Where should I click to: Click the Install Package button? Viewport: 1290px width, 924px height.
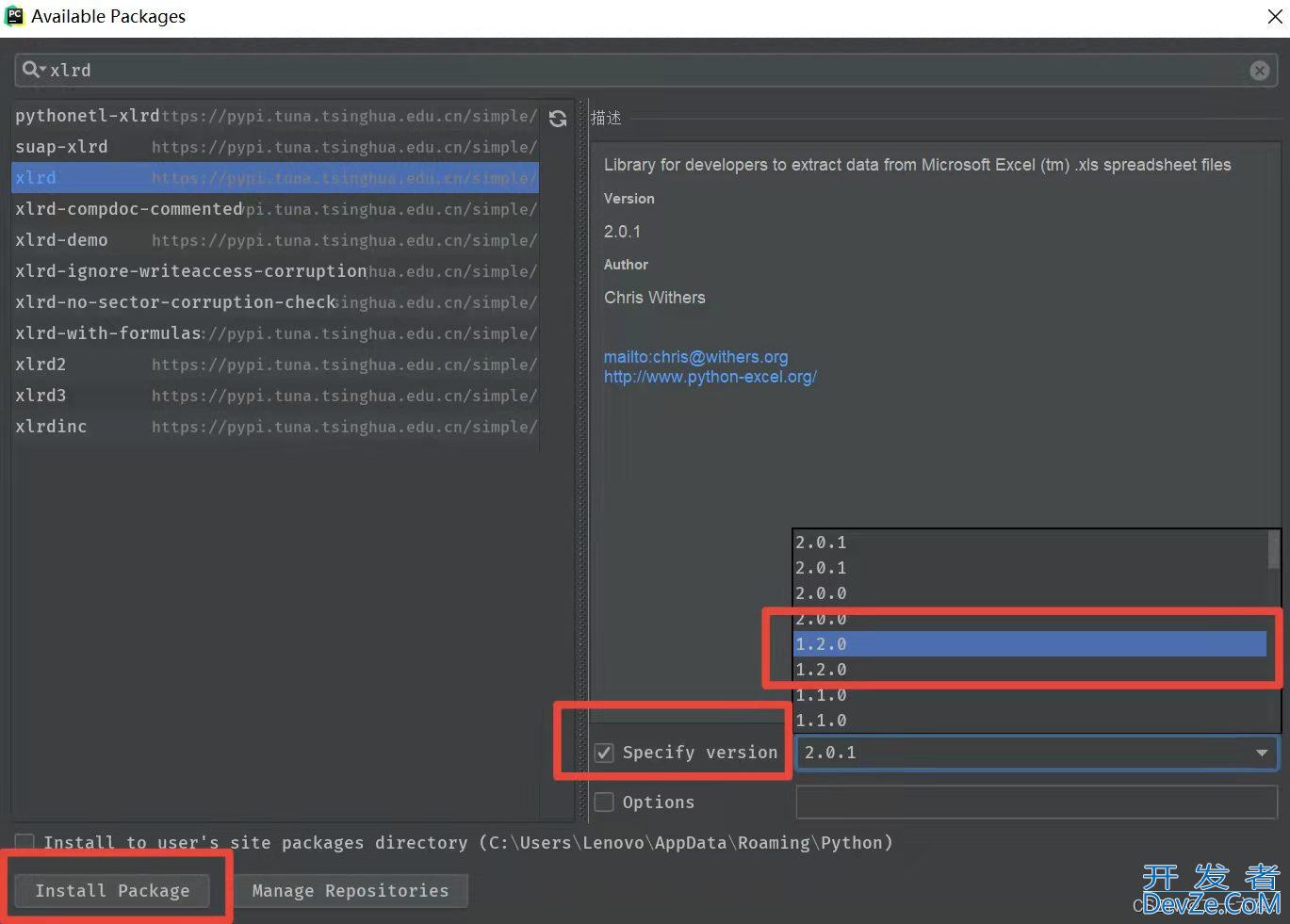click(x=112, y=890)
